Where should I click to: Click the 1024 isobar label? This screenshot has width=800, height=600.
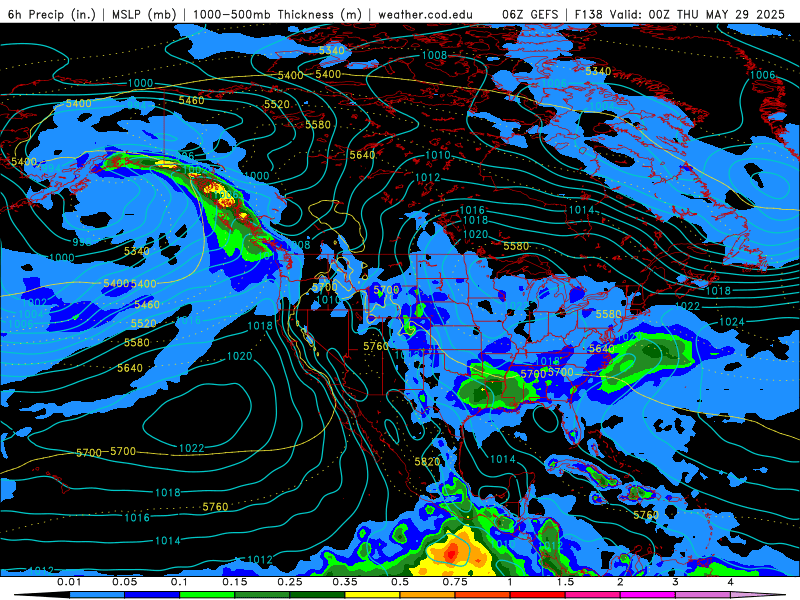(x=732, y=322)
